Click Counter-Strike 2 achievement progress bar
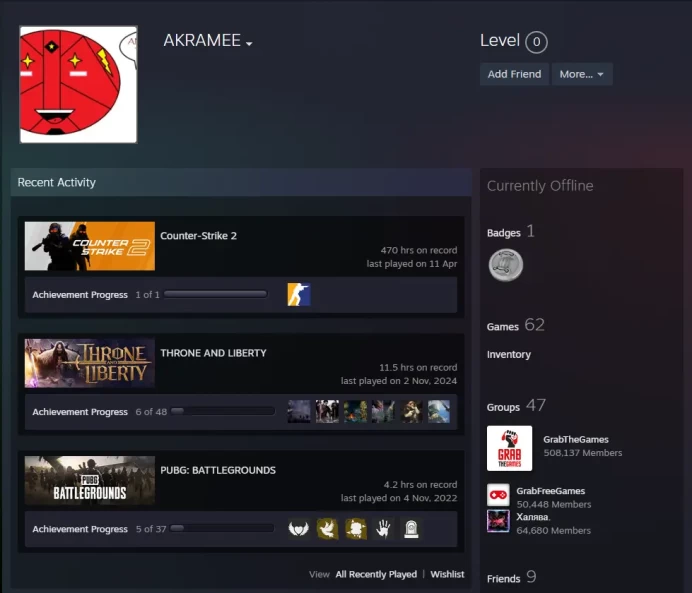This screenshot has width=692, height=593. 216,294
